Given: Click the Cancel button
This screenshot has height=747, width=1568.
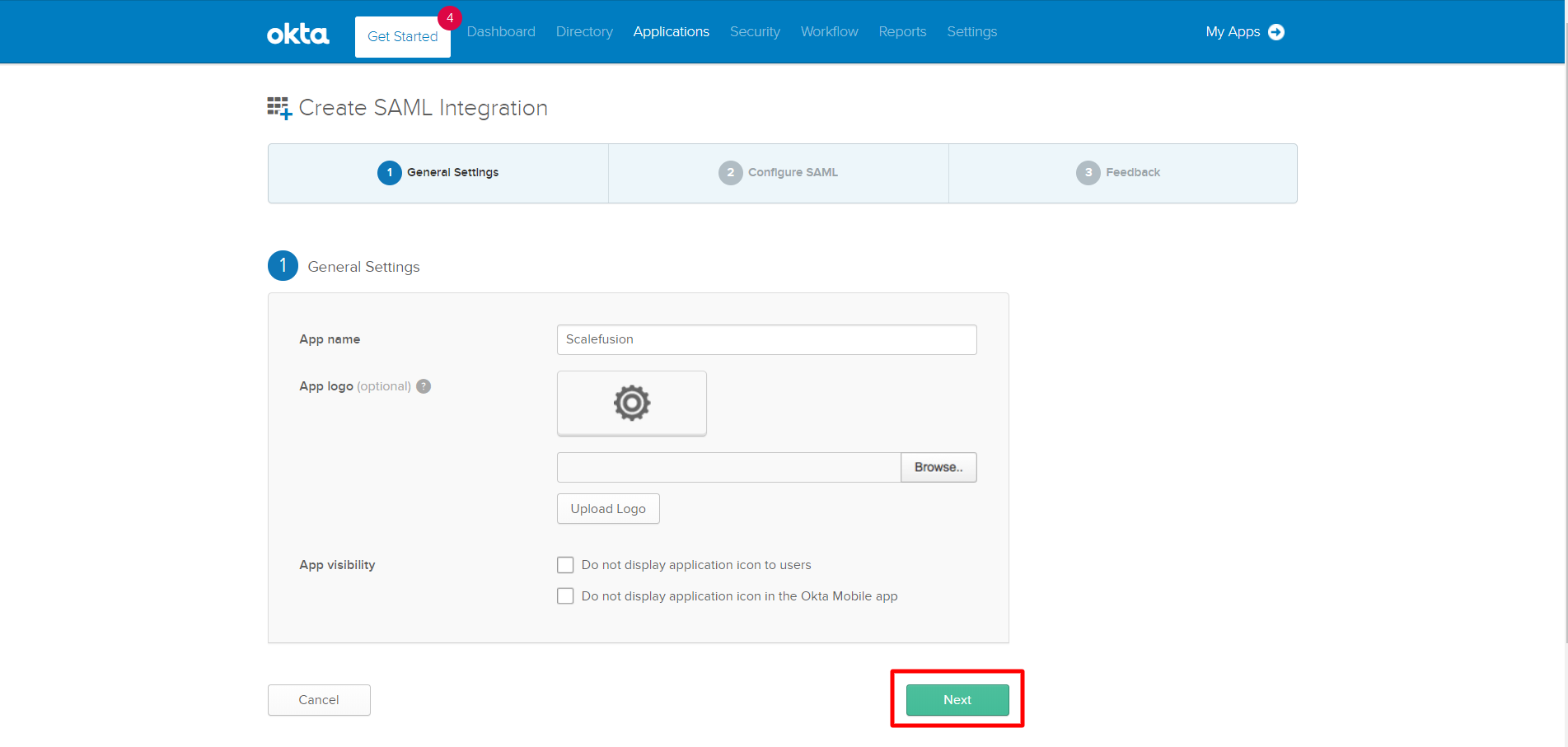Looking at the screenshot, I should 319,700.
